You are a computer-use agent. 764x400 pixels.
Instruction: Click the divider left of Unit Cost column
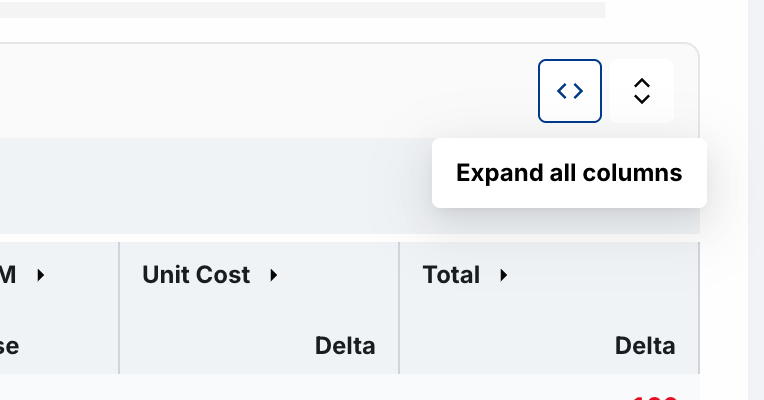pyautogui.click(x=119, y=308)
